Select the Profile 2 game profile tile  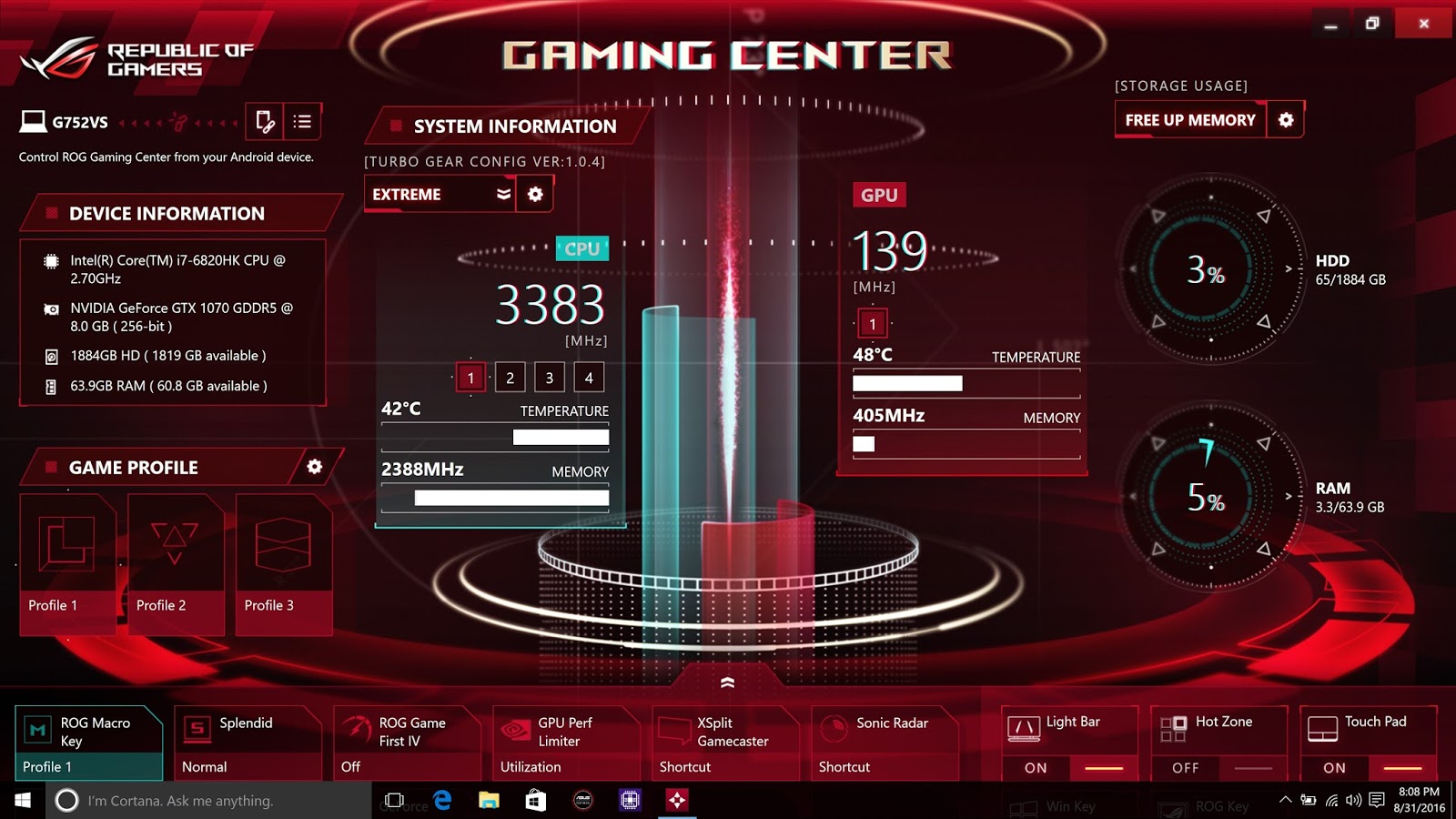point(176,564)
